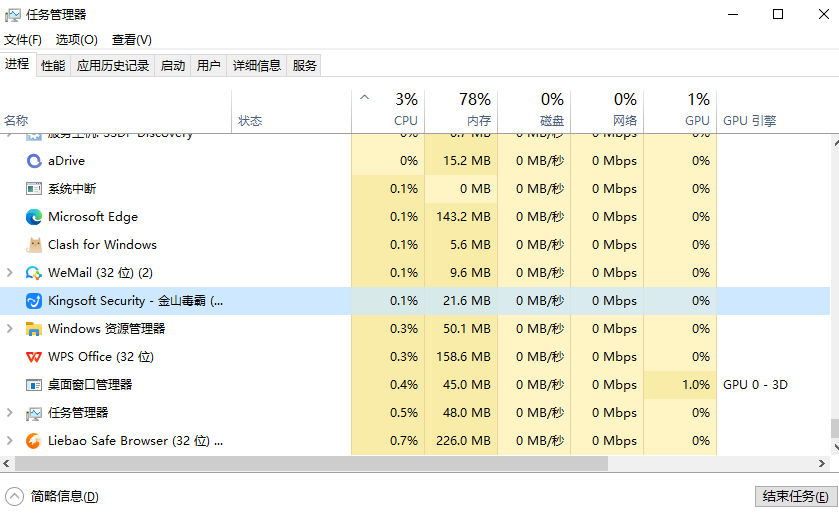Expand the Windows 资源管理器 process tree

(10, 328)
